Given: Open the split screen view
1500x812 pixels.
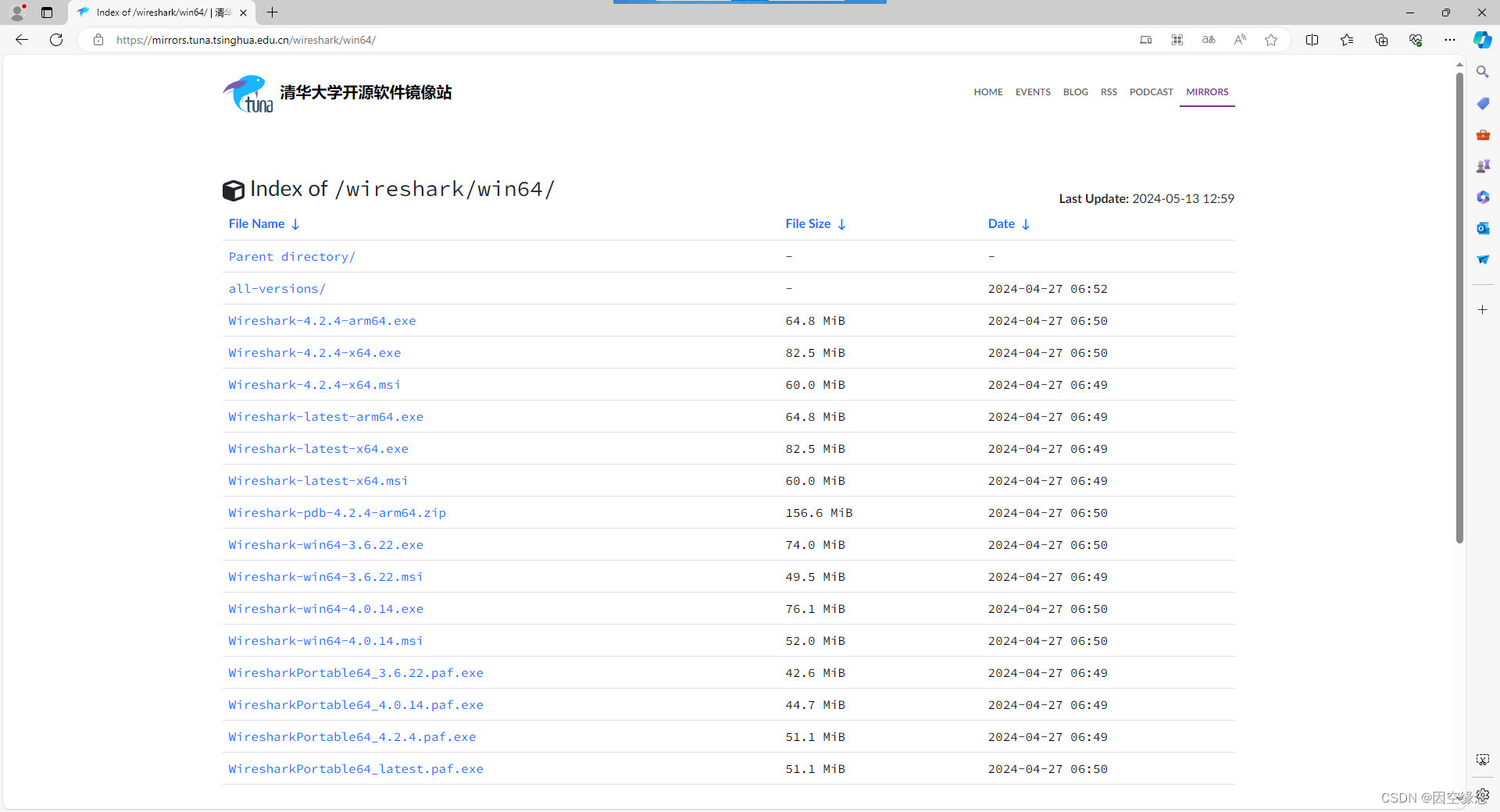Looking at the screenshot, I should click(1312, 40).
